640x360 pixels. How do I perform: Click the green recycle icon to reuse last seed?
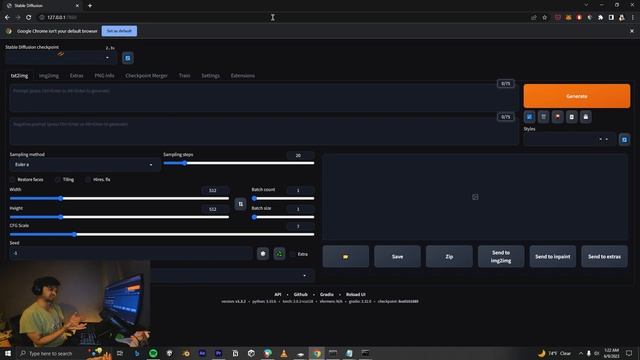(x=279, y=253)
